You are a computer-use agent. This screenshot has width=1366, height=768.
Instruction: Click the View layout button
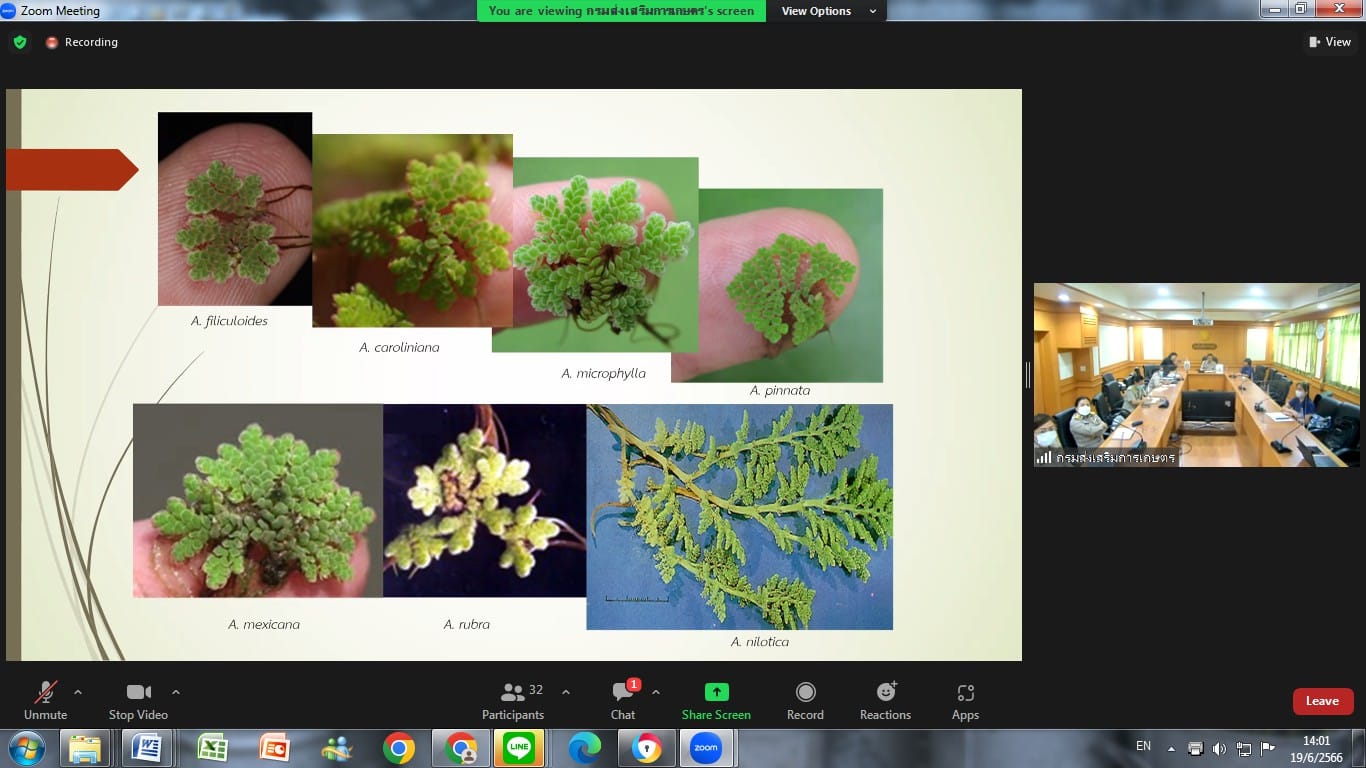[x=1330, y=42]
